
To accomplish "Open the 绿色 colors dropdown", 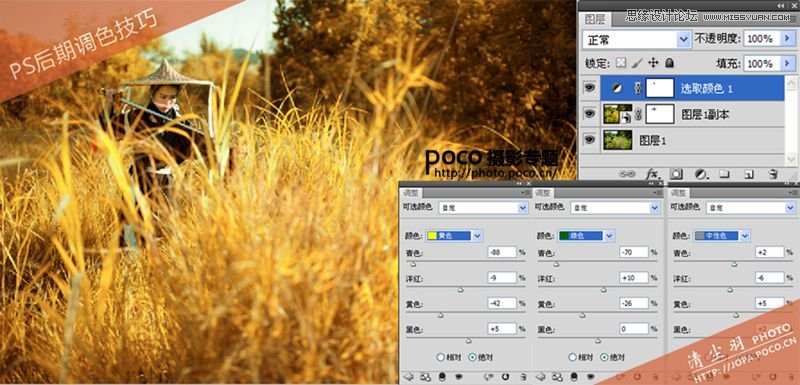I will click(x=587, y=236).
